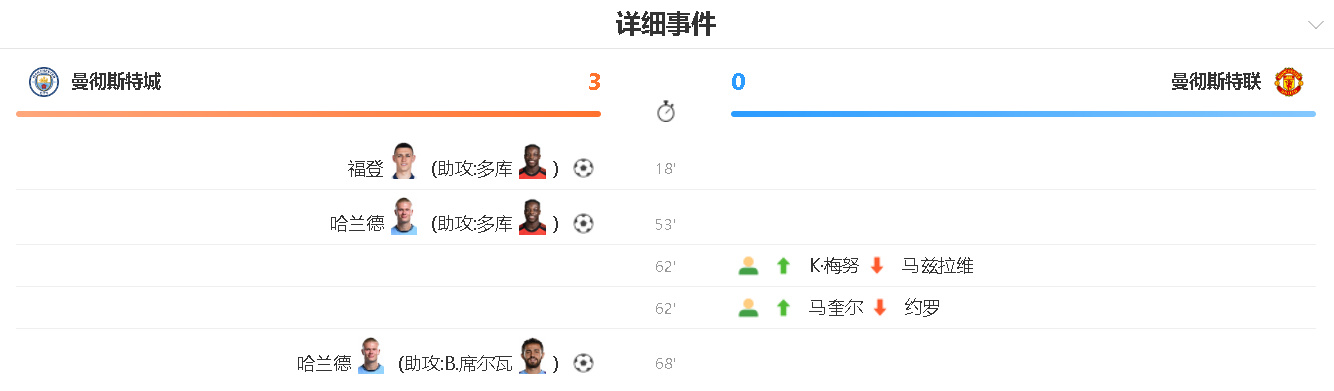Click the stopwatch icon between scores

click(x=666, y=111)
